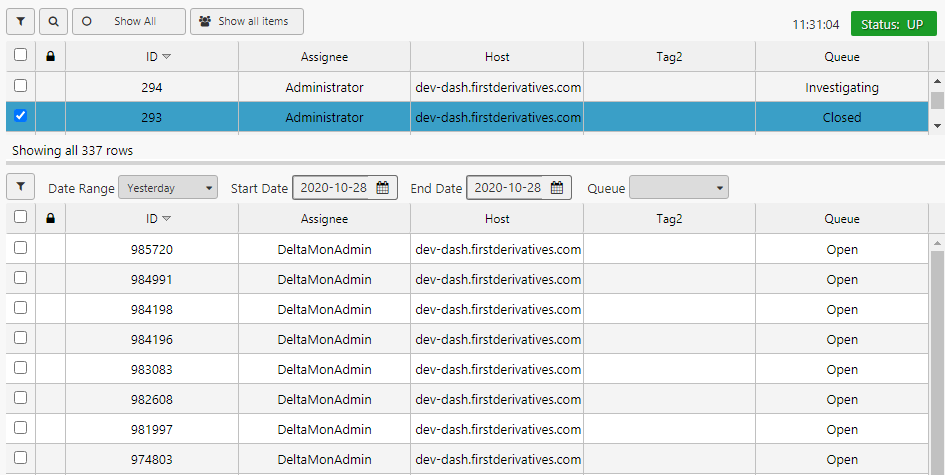The image size is (945, 475).
Task: Click the green Status: UP button
Action: [893, 24]
